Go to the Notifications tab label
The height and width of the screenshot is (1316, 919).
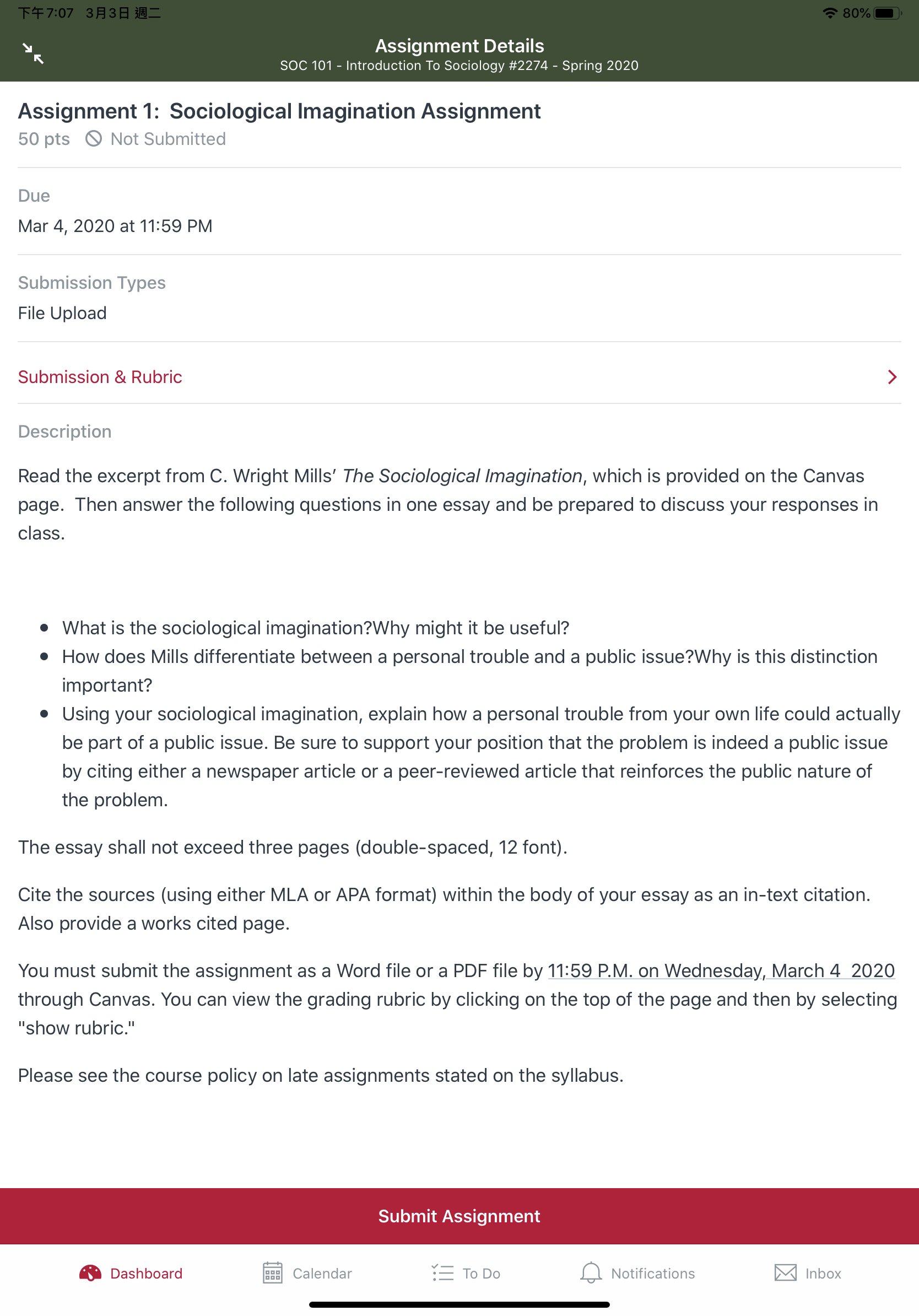click(652, 1274)
